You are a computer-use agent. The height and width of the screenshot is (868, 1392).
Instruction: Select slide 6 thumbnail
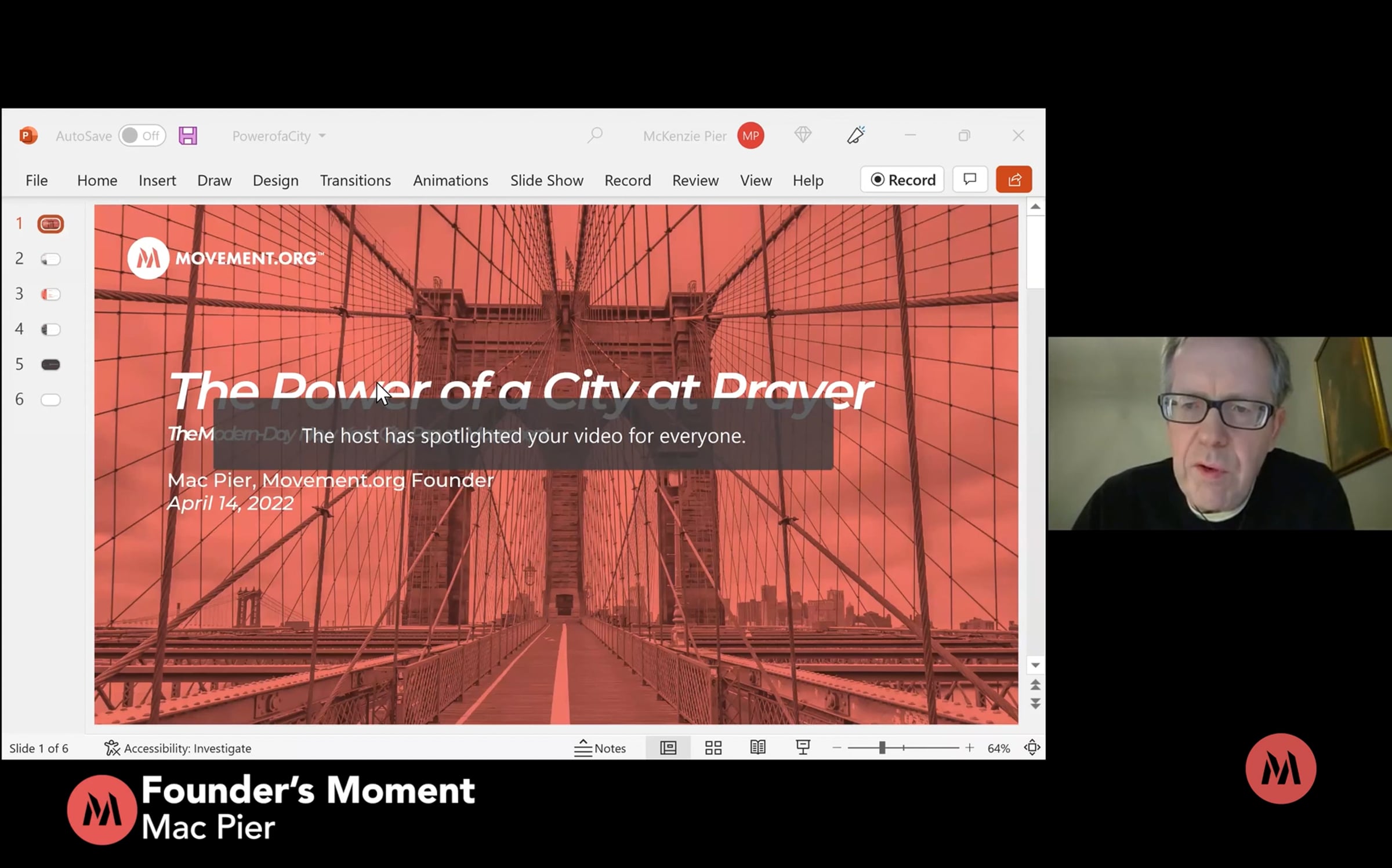[50, 400]
